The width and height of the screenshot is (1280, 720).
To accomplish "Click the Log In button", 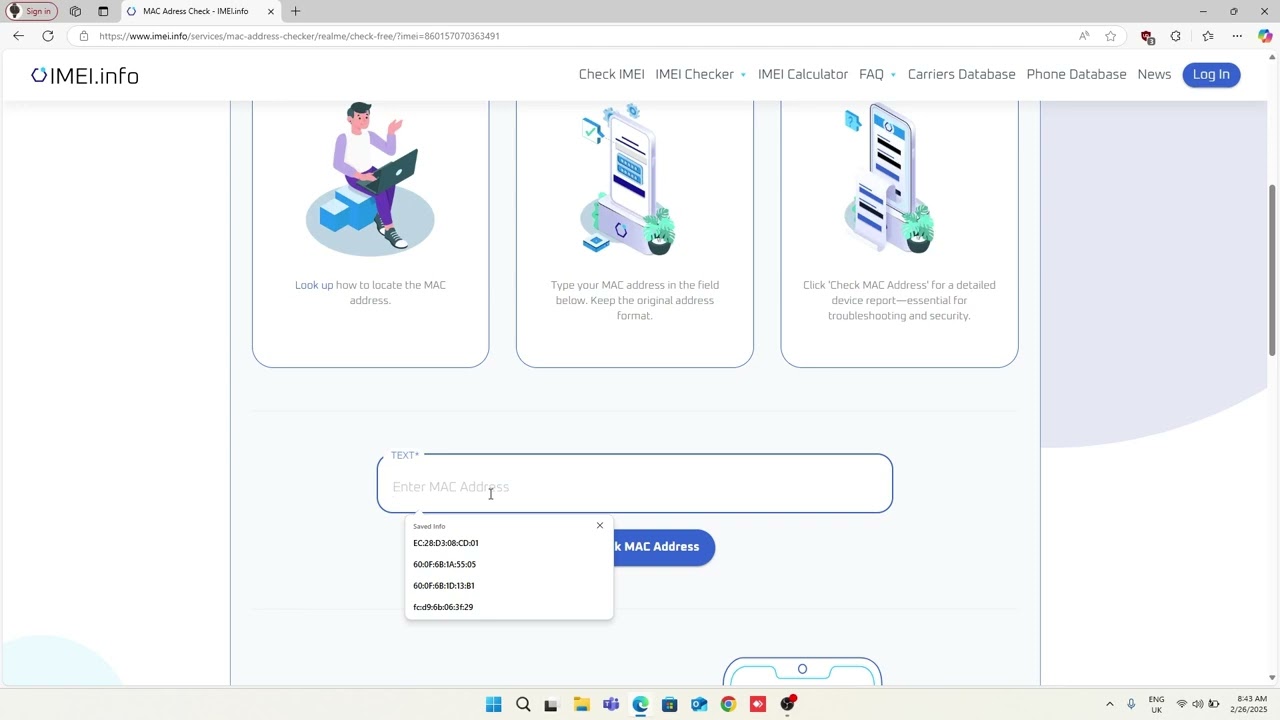I will 1211,74.
